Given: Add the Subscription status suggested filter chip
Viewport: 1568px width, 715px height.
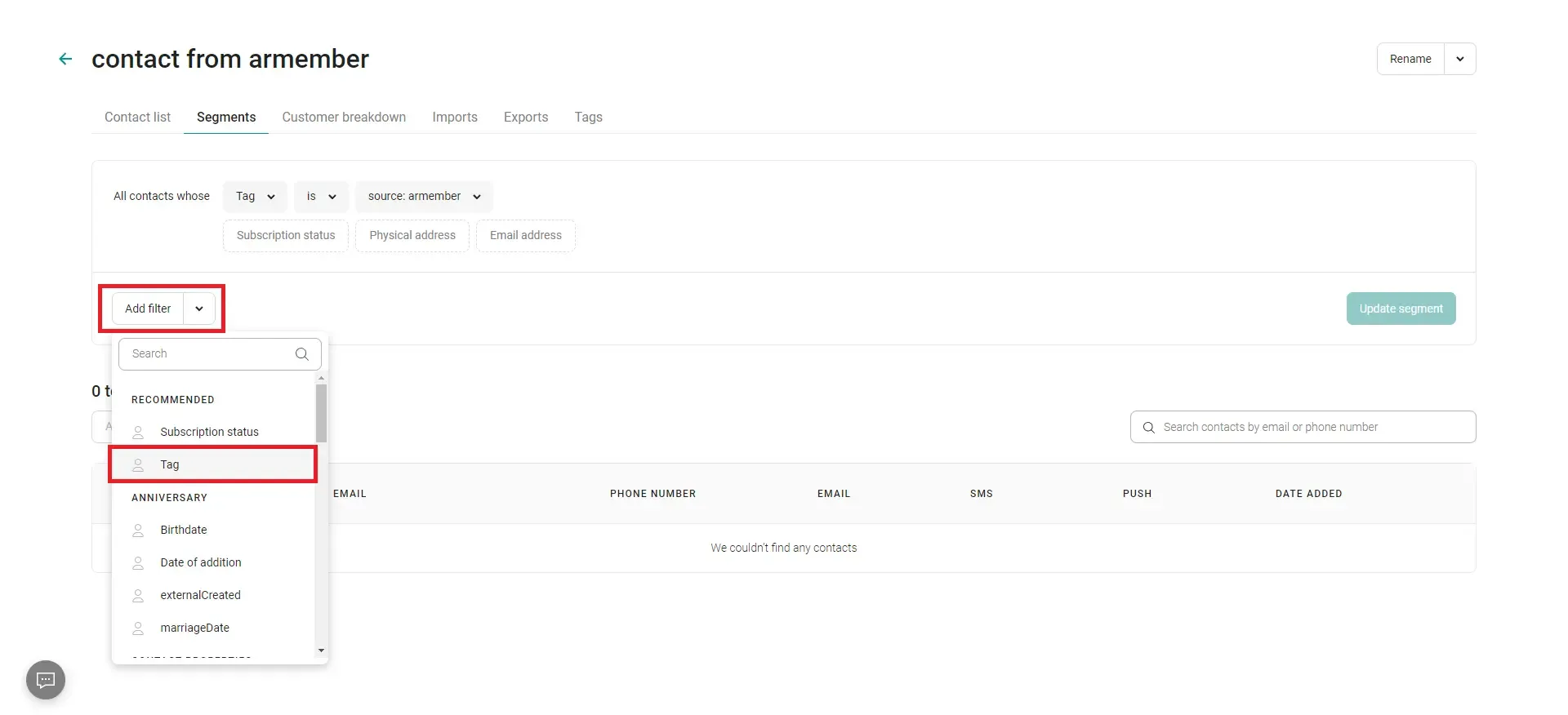Looking at the screenshot, I should click(x=286, y=236).
